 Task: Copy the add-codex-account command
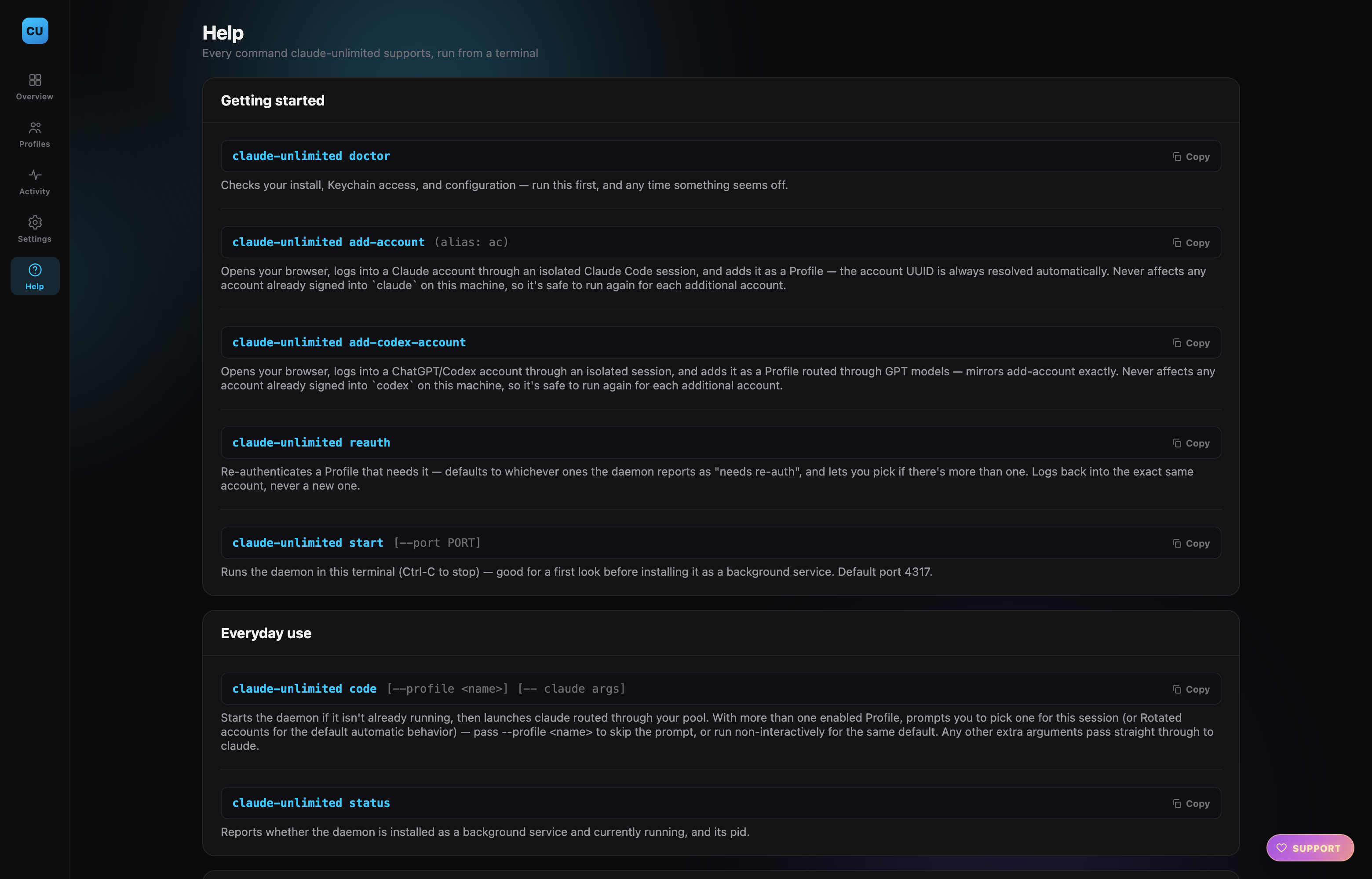[1191, 343]
